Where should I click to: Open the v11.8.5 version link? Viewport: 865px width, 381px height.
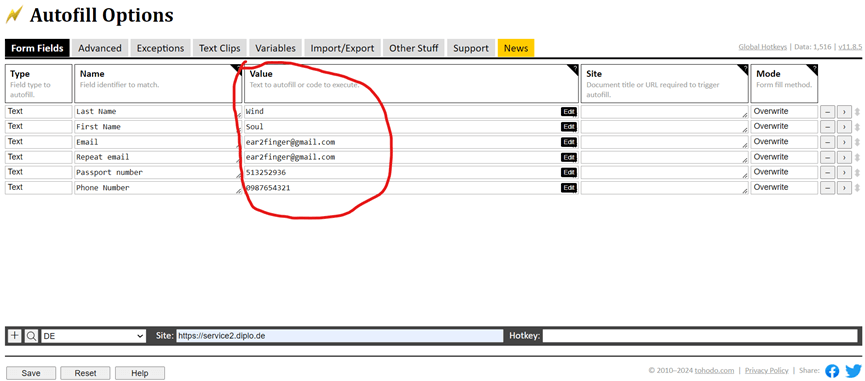click(x=850, y=47)
